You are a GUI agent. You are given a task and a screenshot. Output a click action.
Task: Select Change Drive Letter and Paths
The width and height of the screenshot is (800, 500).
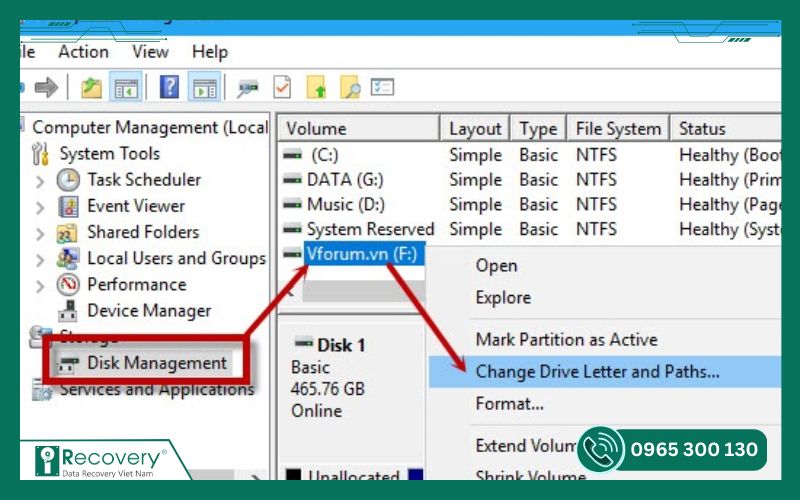pos(605,371)
